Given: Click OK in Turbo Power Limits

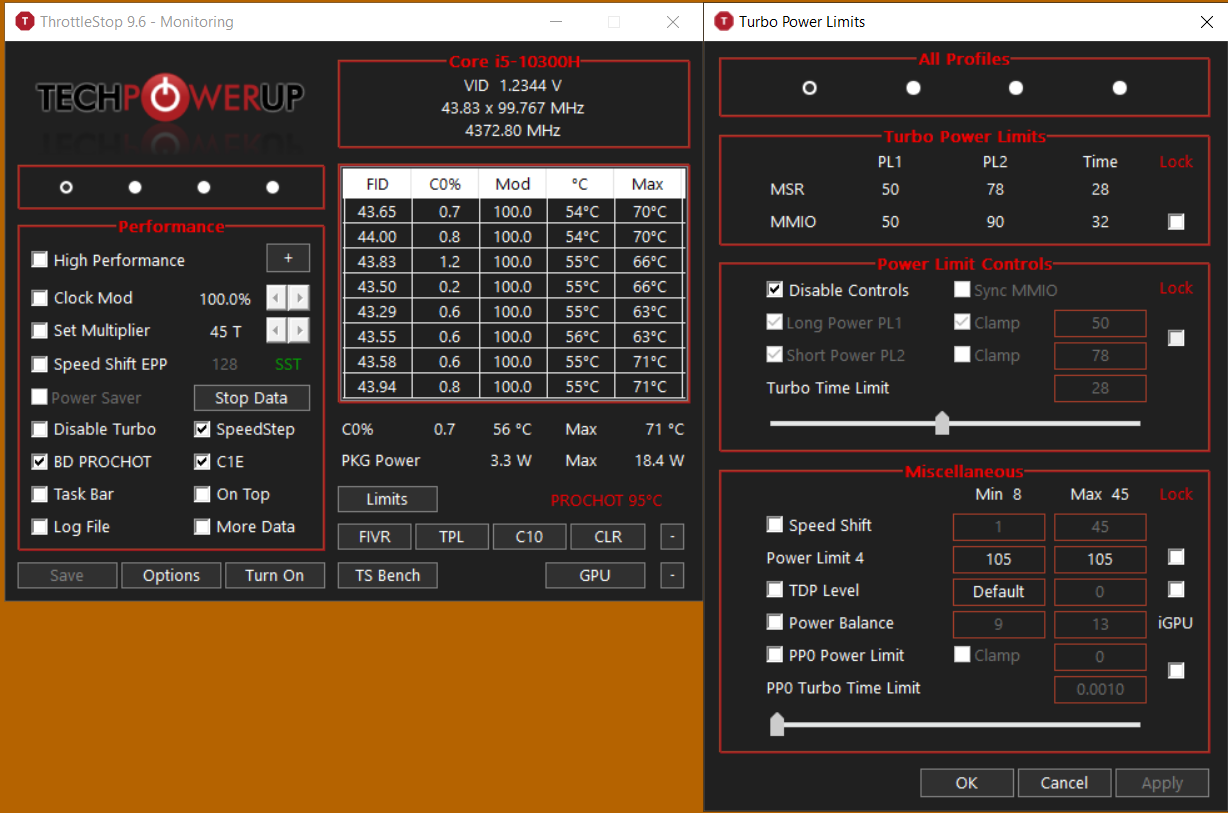Looking at the screenshot, I should point(967,783).
